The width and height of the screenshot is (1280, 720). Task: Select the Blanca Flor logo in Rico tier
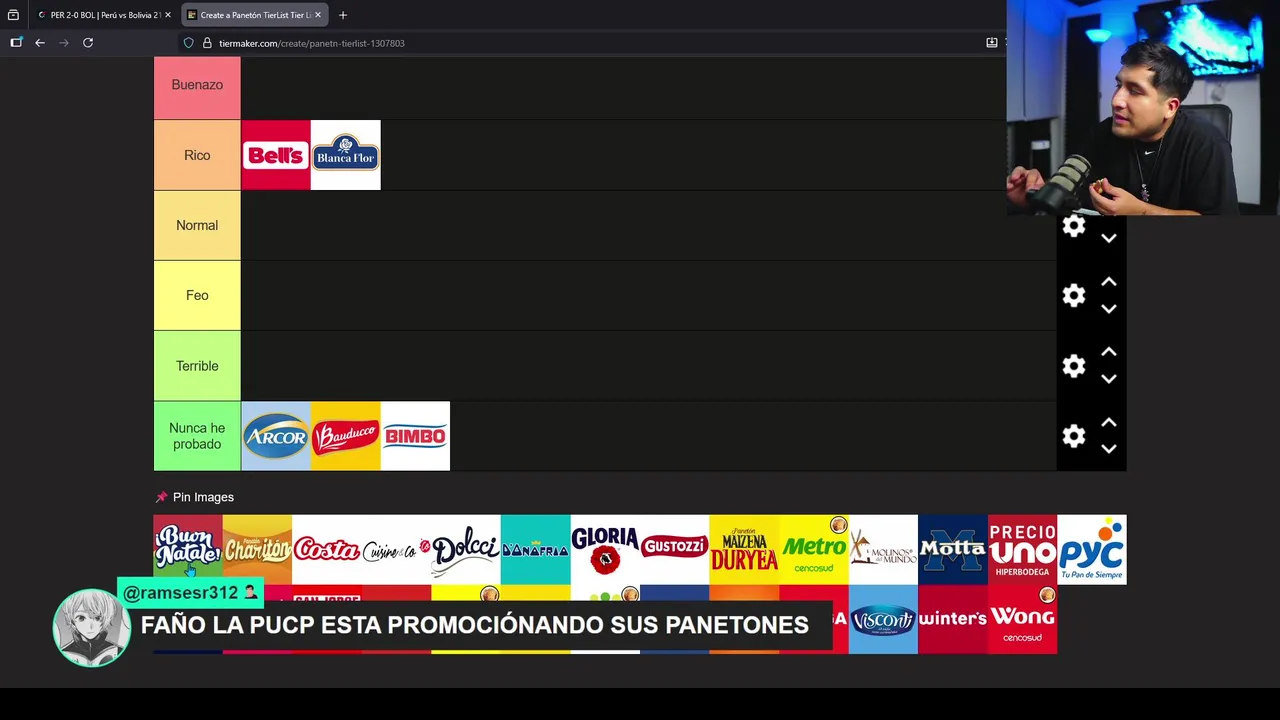[x=346, y=155]
